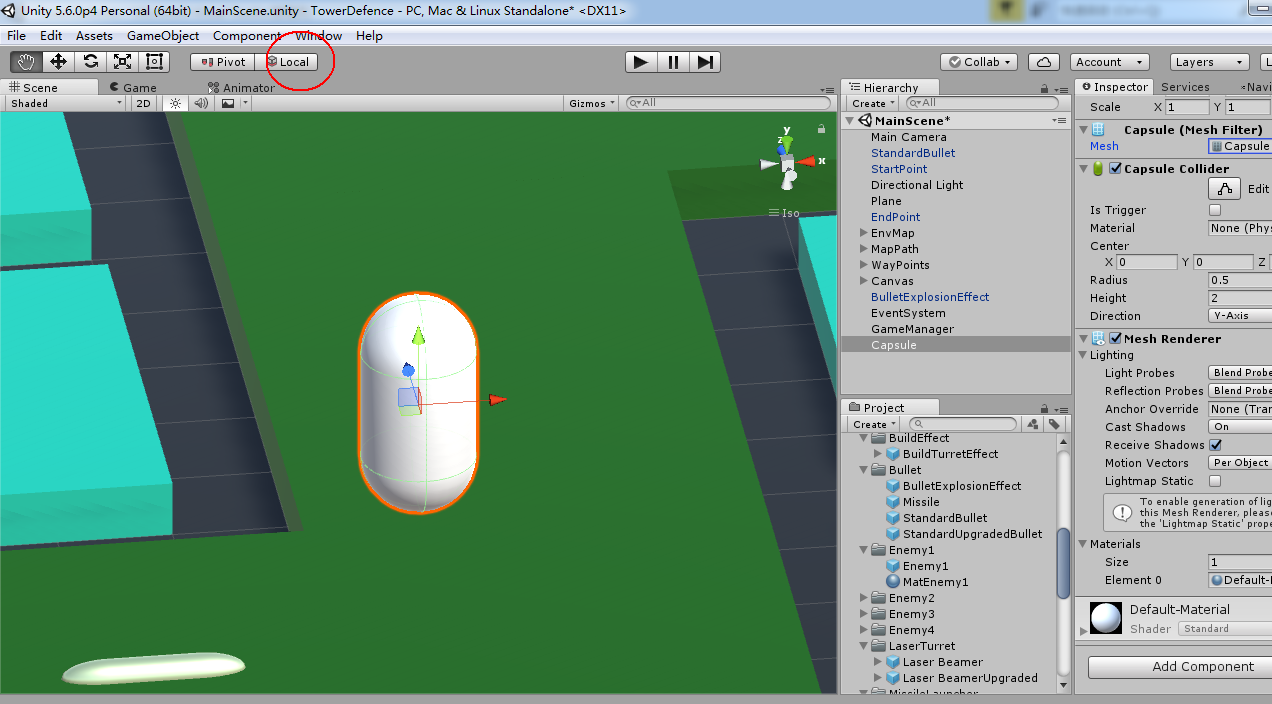Toggle 2D view mode
Viewport: 1272px width, 704px height.
pyautogui.click(x=144, y=103)
